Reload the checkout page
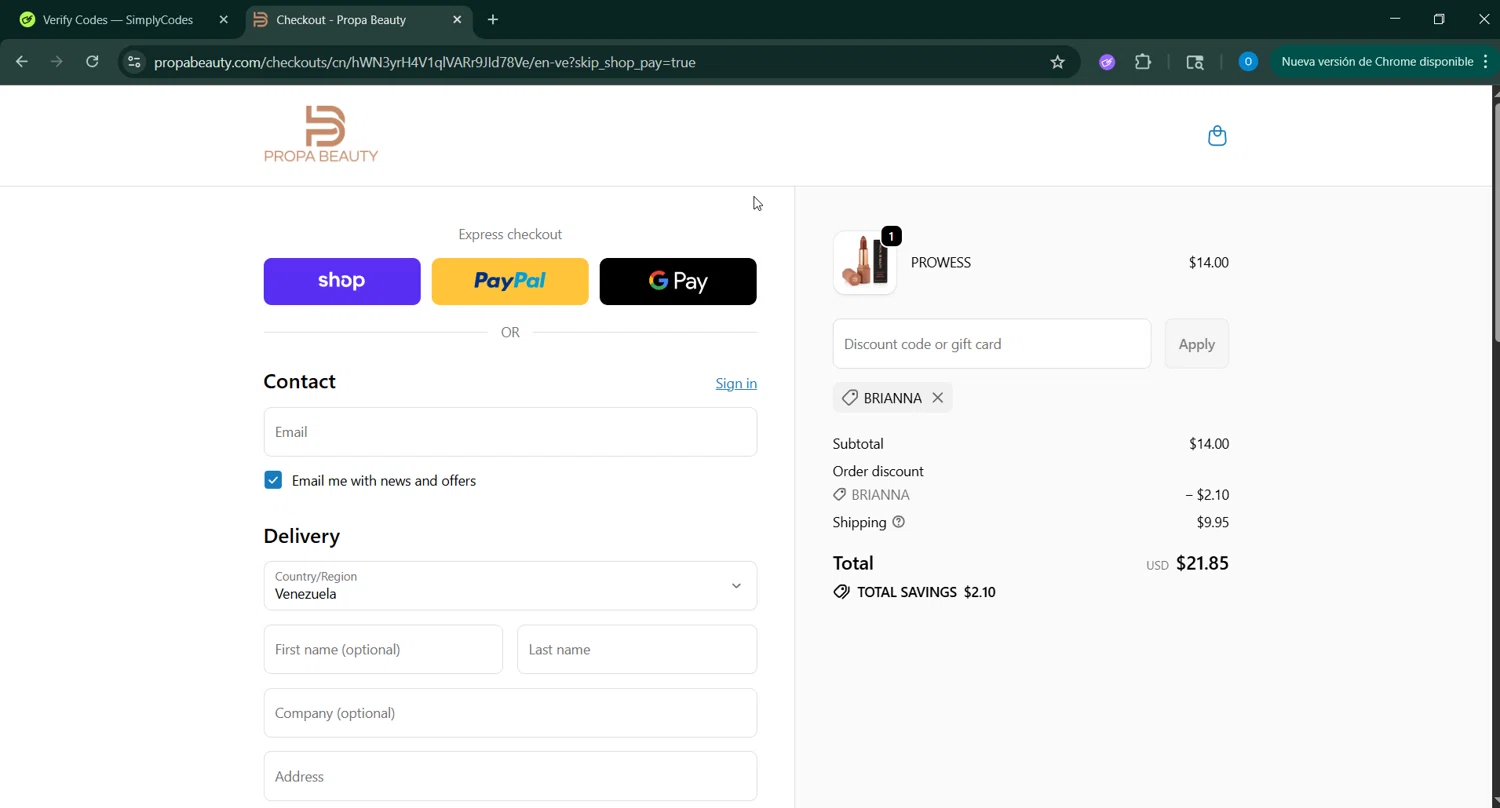Image resolution: width=1500 pixels, height=808 pixels. coord(92,62)
